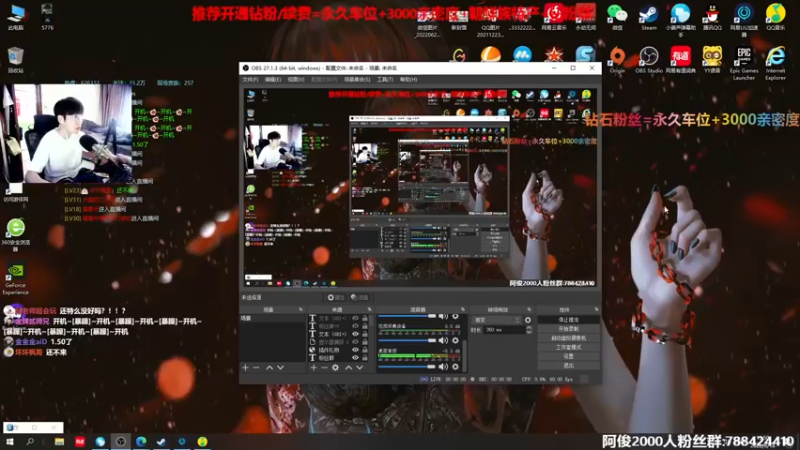800x450 pixels.
Task: Mute the 视频采集设备 speaker icon
Action: coord(443,340)
